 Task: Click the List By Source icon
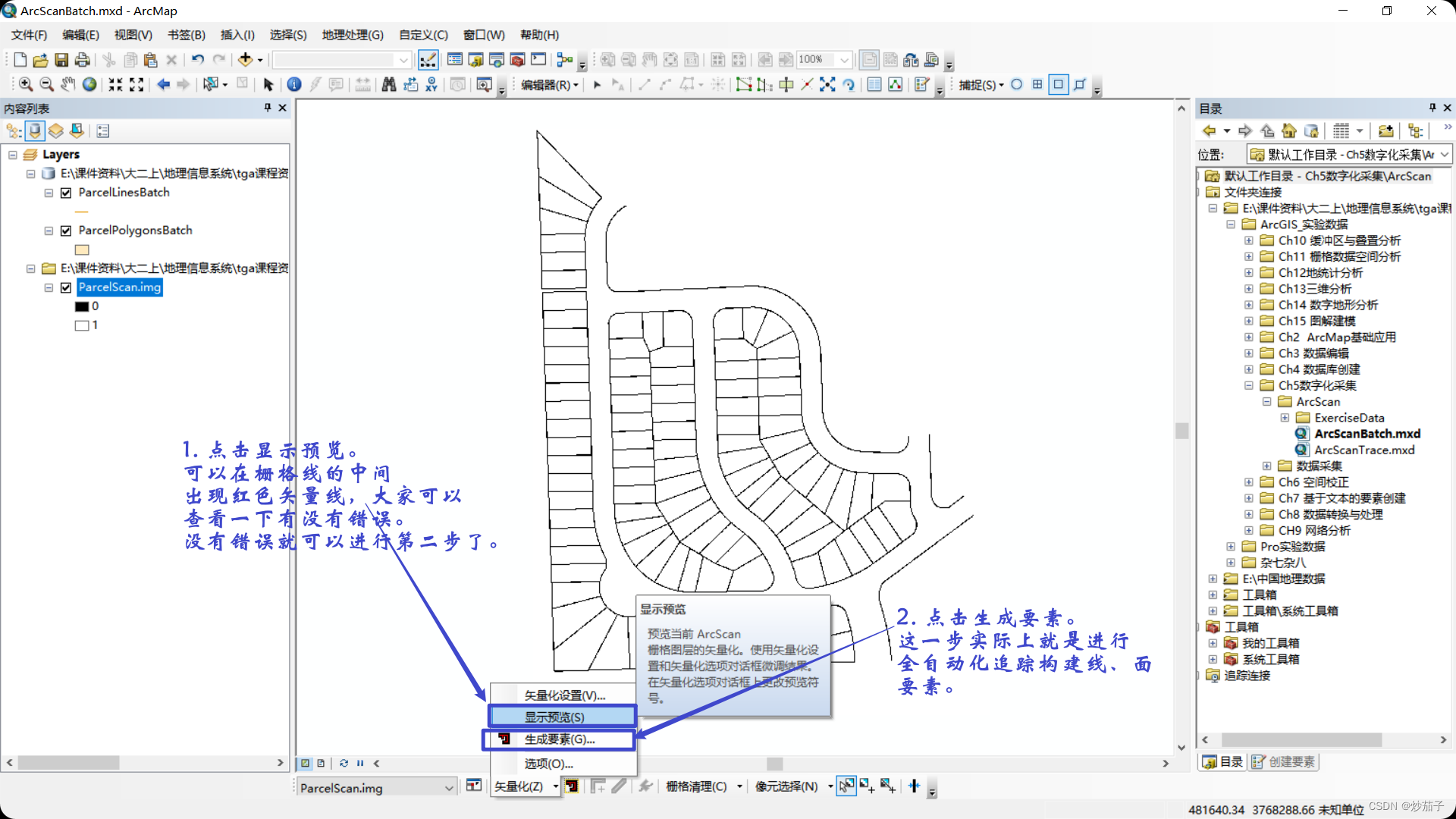(35, 130)
